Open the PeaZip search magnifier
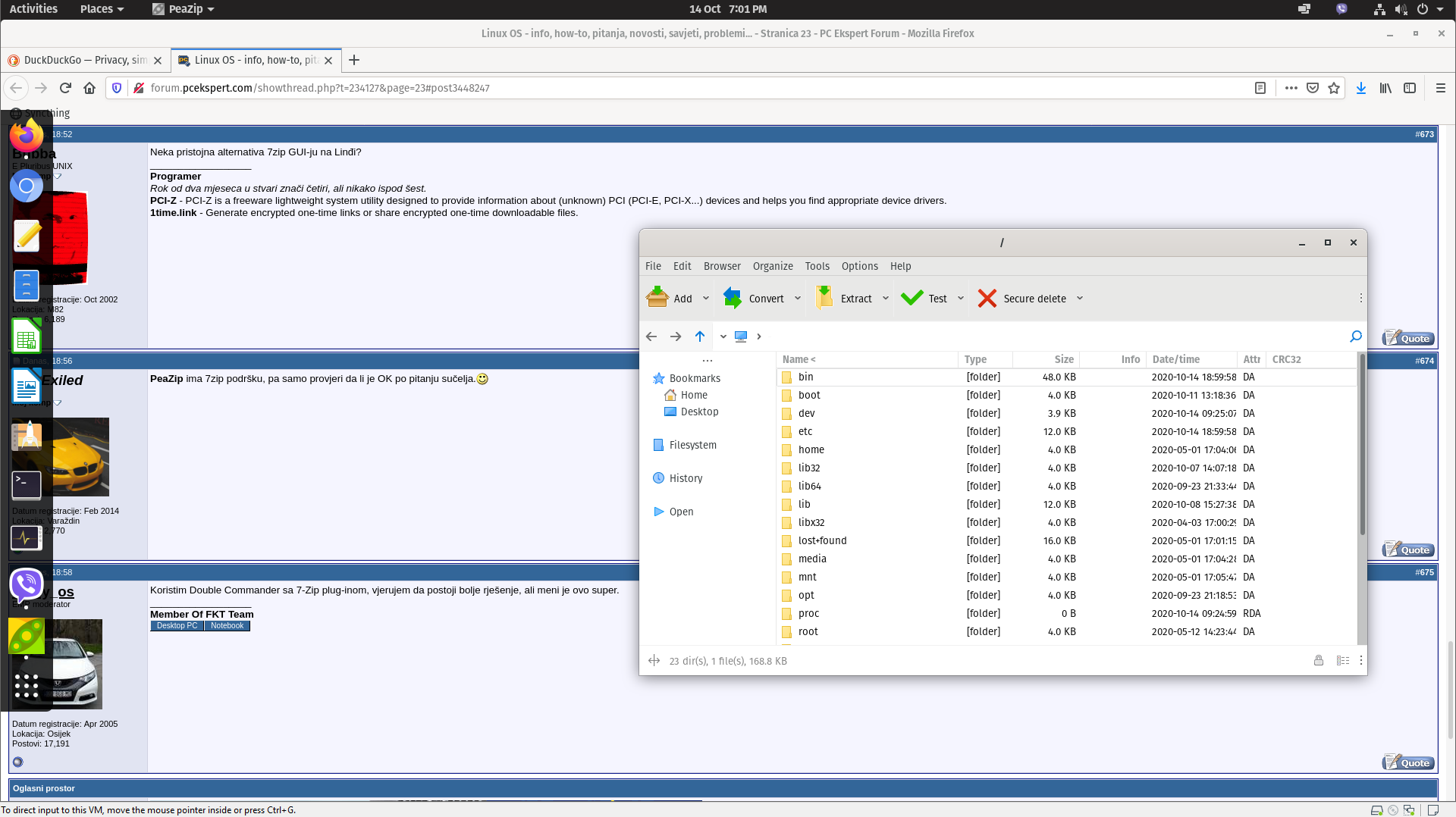This screenshot has height=817, width=1456. click(1356, 337)
